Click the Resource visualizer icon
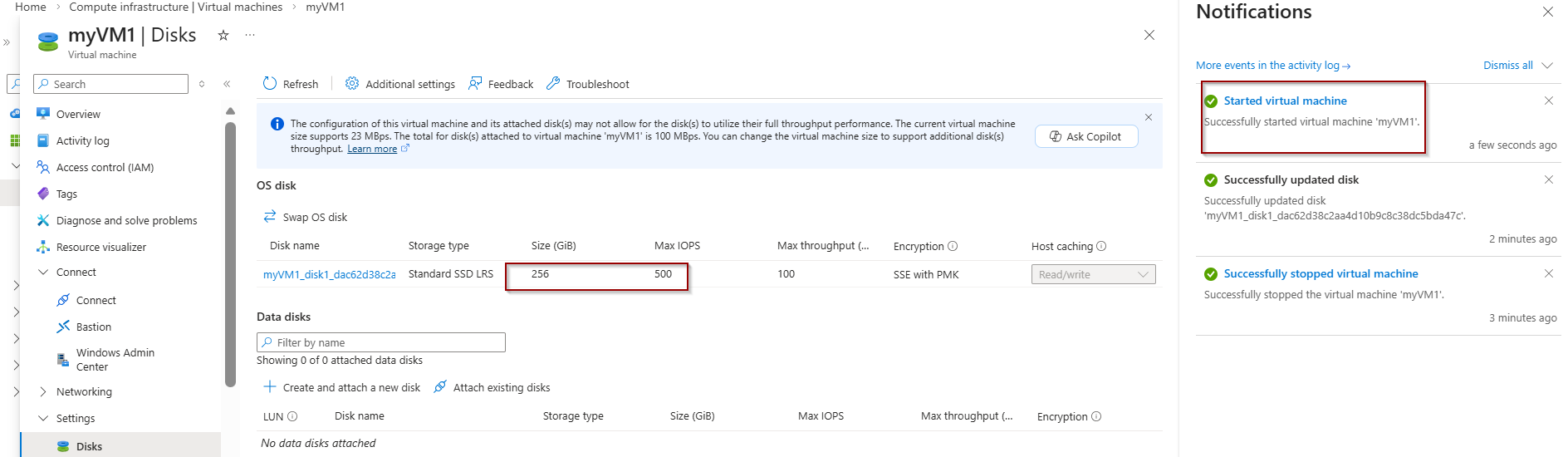The width and height of the screenshot is (1568, 457). [43, 247]
